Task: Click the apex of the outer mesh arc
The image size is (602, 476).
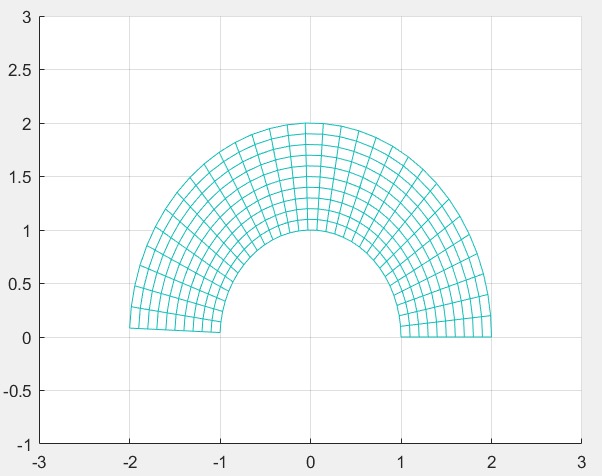Action: (310, 123)
